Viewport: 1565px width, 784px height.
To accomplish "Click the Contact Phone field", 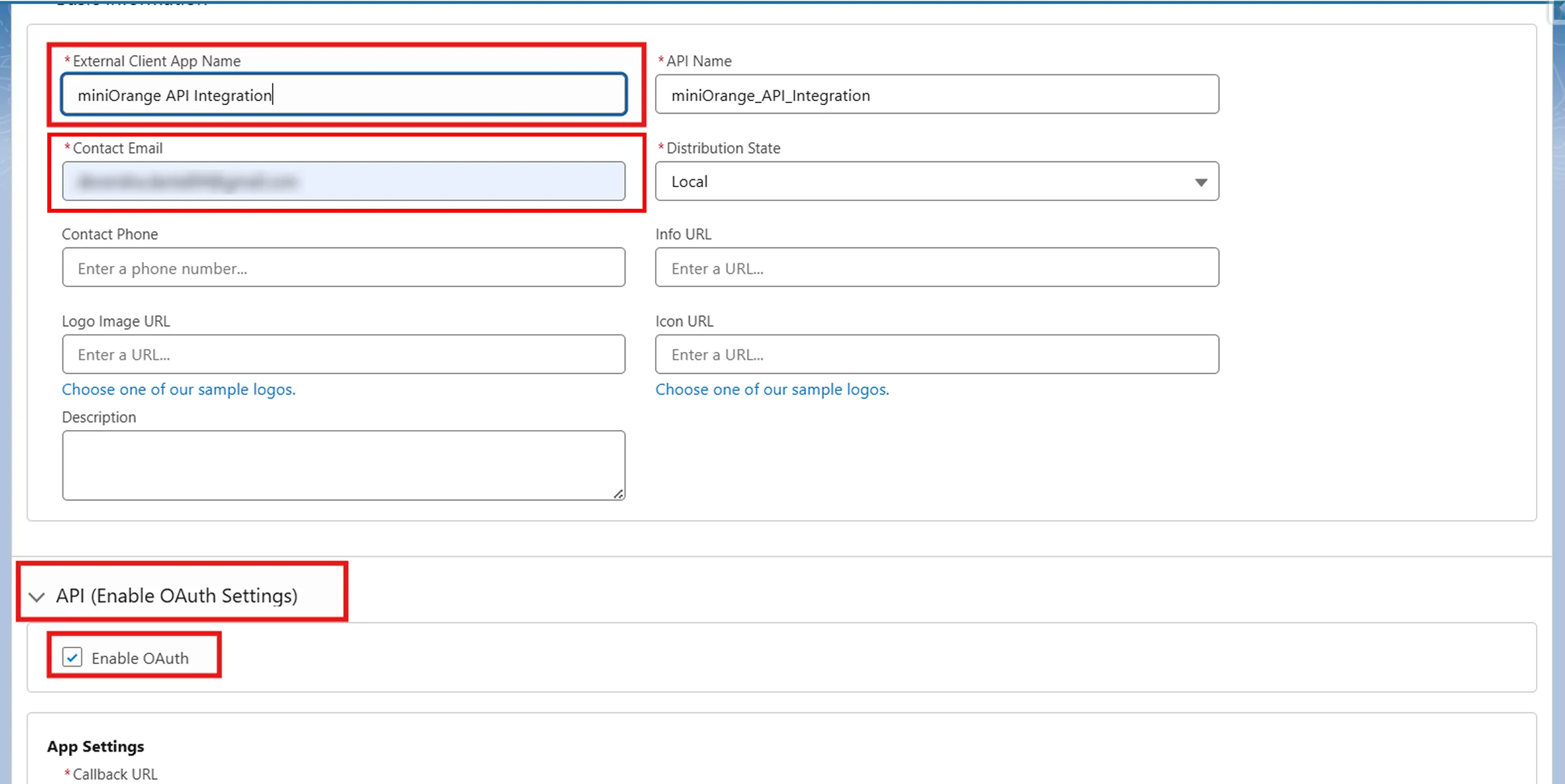I will (x=344, y=267).
